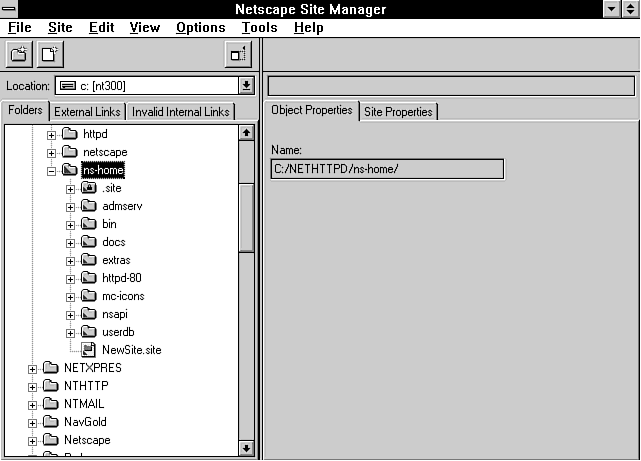The height and width of the screenshot is (461, 641).
Task: Click the .site locked folder icon
Action: click(87, 188)
